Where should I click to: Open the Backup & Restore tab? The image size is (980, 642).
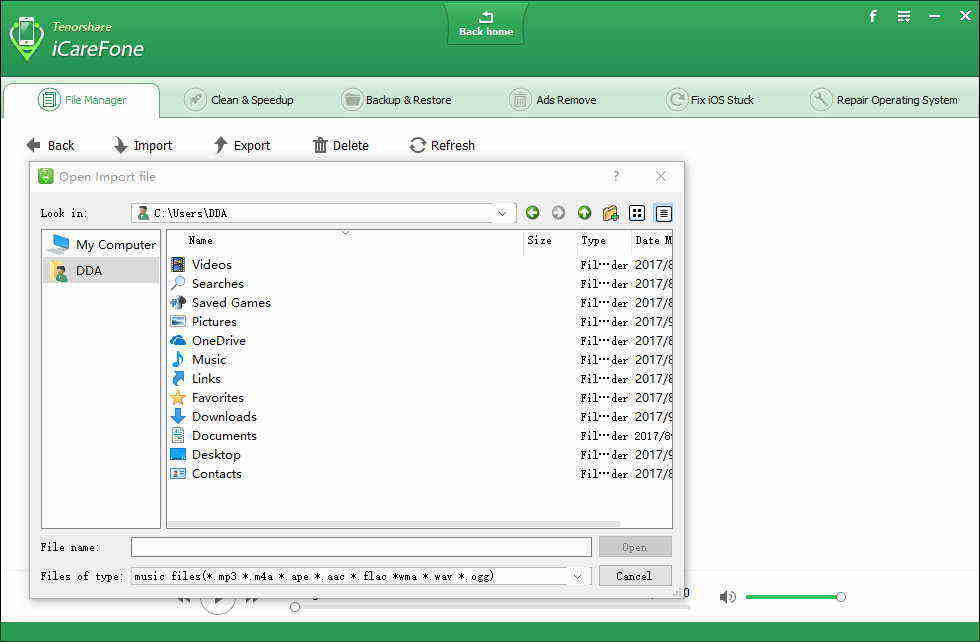click(x=396, y=100)
